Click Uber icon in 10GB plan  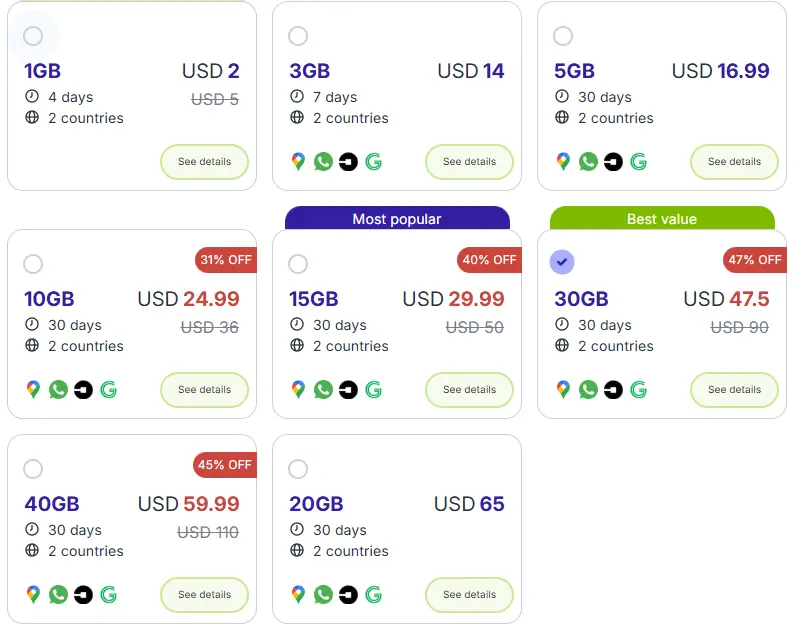pos(83,389)
